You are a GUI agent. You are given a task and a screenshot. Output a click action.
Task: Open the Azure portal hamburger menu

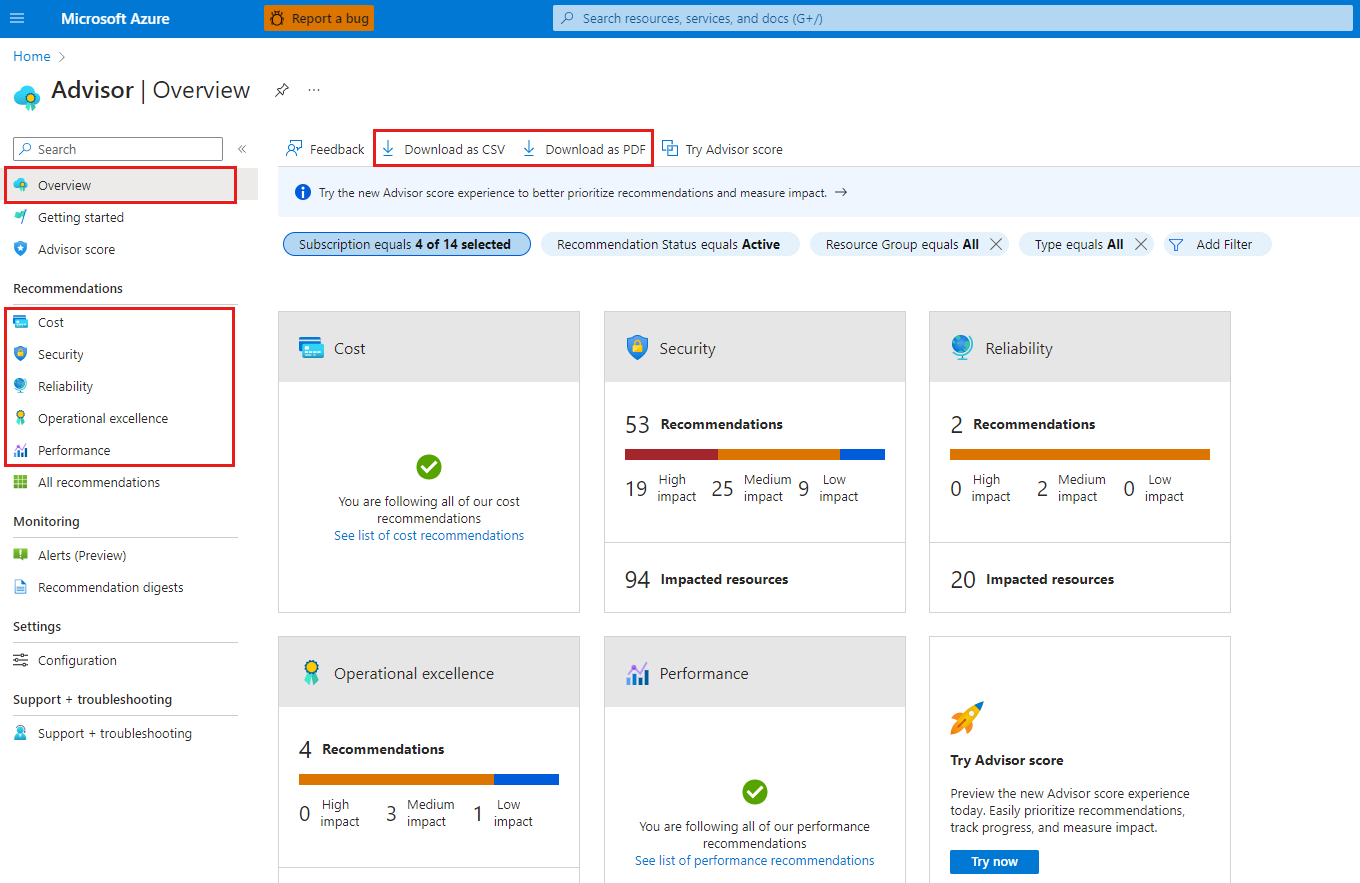pyautogui.click(x=17, y=18)
